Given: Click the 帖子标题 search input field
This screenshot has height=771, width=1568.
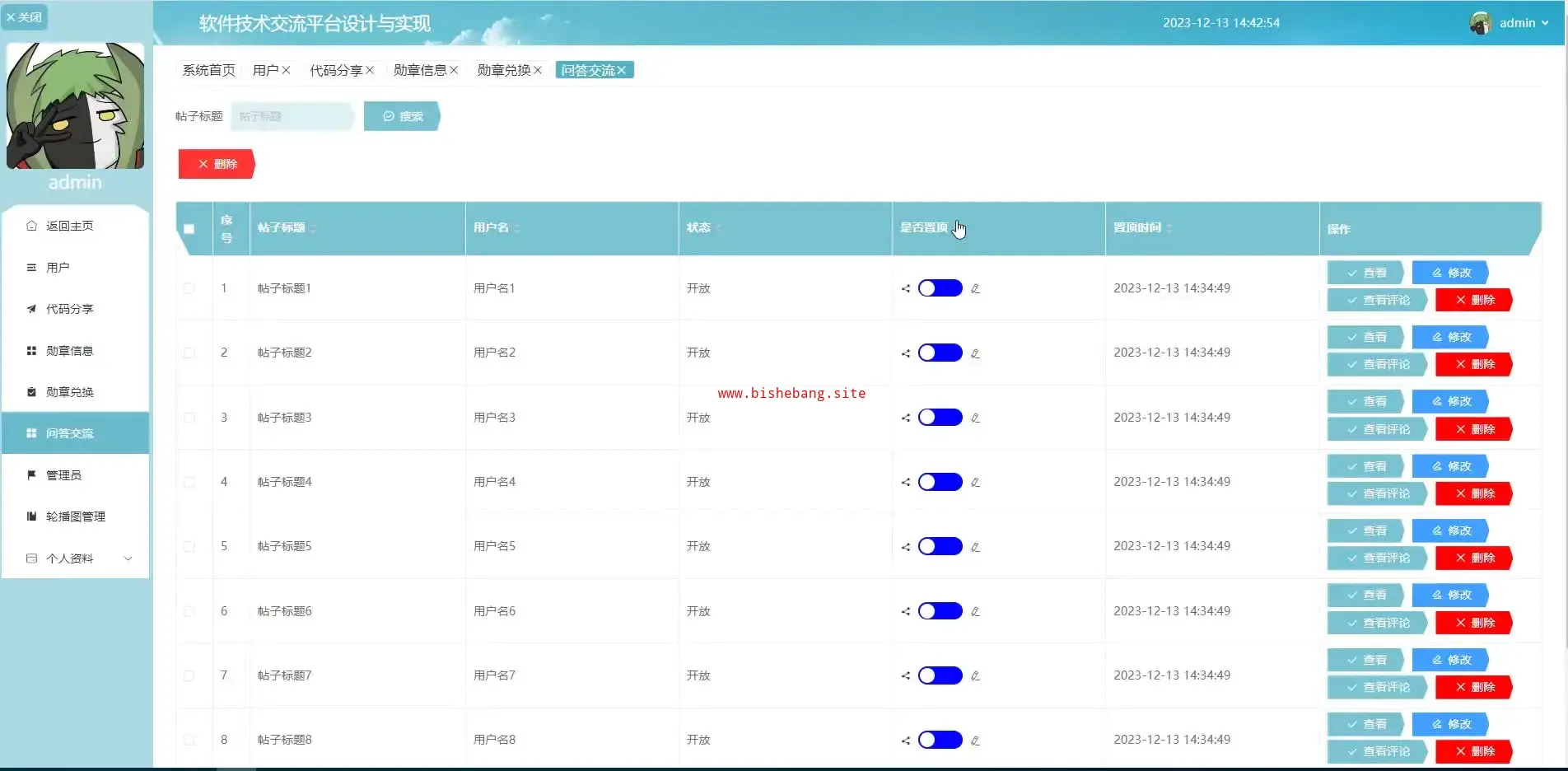Looking at the screenshot, I should click(292, 116).
